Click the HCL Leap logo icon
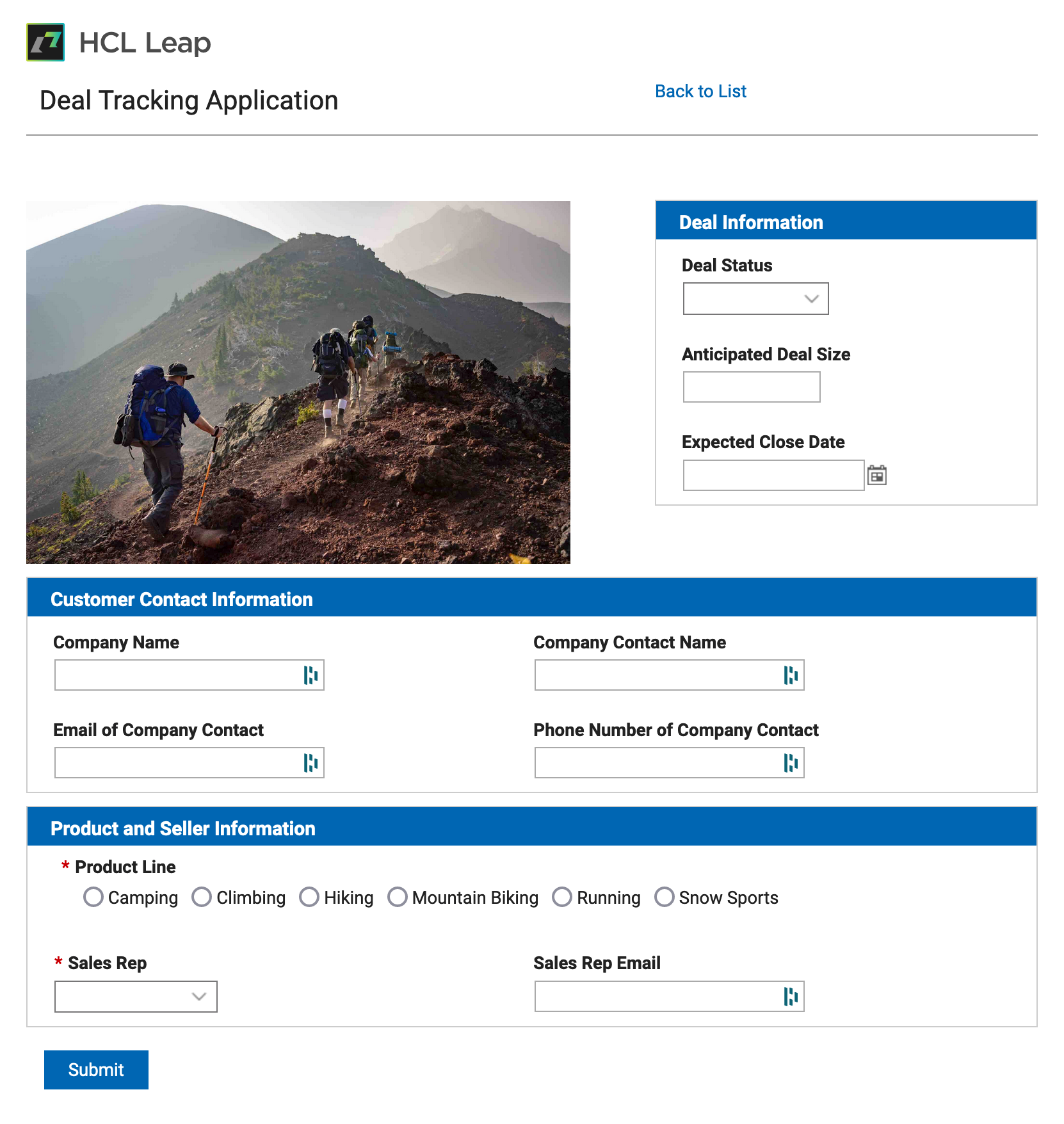The image size is (1064, 1124). 45,42
